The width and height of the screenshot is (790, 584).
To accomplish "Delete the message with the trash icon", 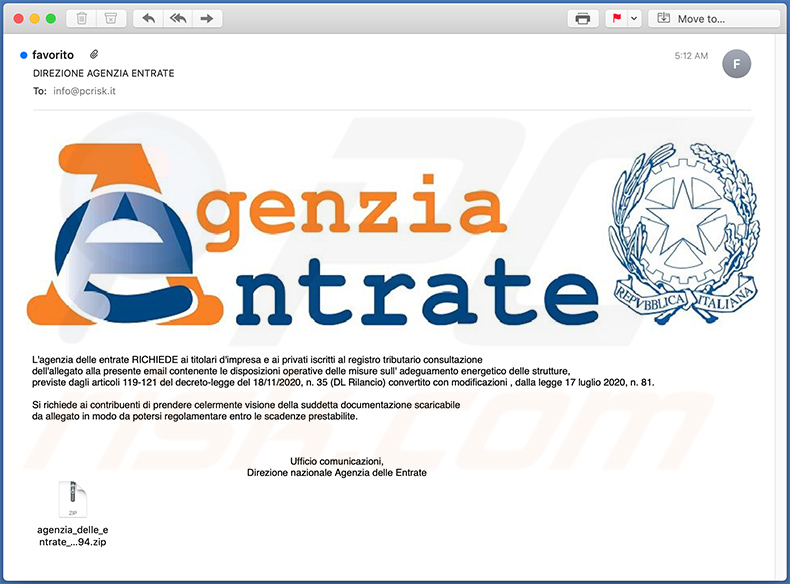I will point(81,19).
